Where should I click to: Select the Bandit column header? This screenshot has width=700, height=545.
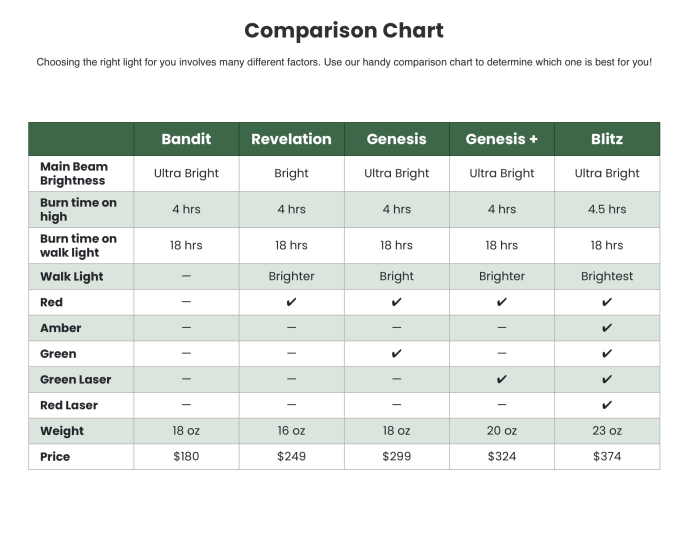click(x=186, y=139)
